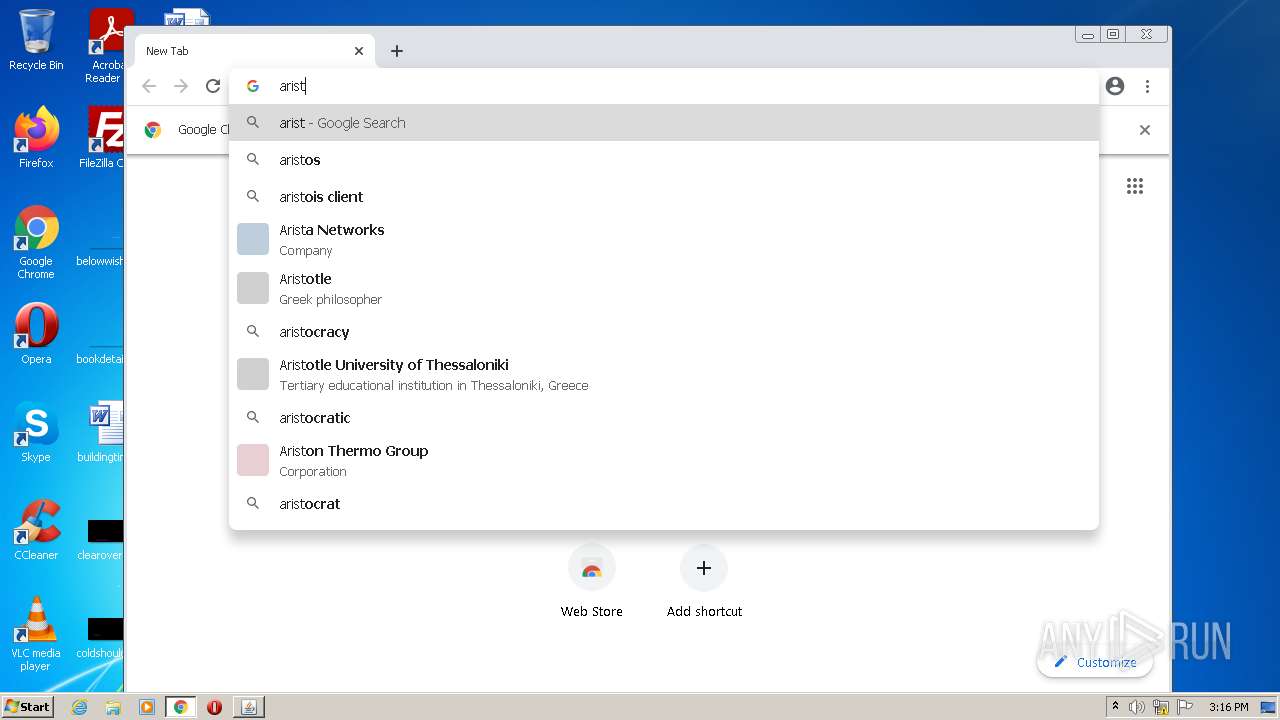1280x720 pixels.
Task: Open a new tab with plus button
Action: pyautogui.click(x=397, y=51)
